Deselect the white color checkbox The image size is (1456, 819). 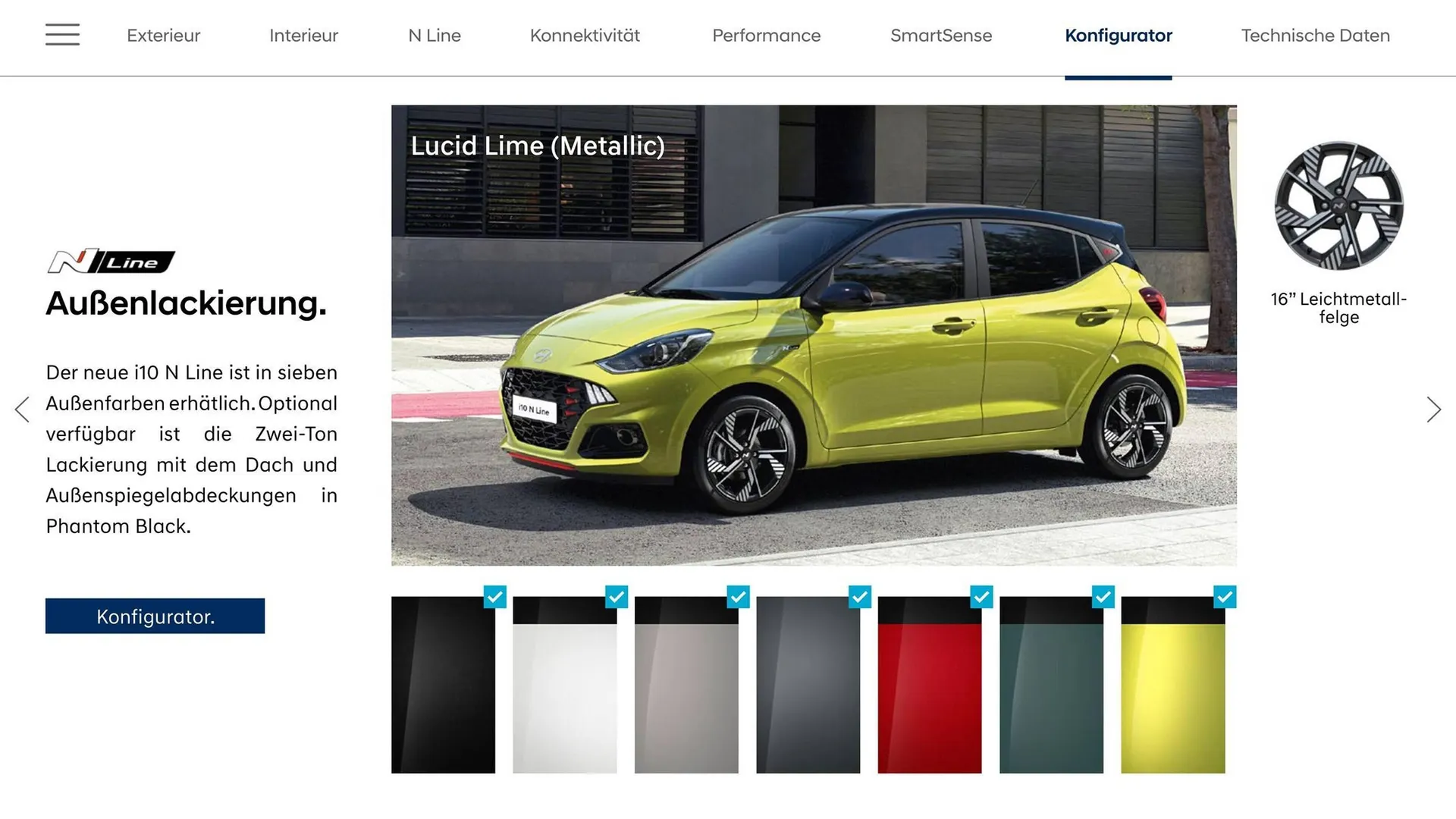tap(617, 598)
